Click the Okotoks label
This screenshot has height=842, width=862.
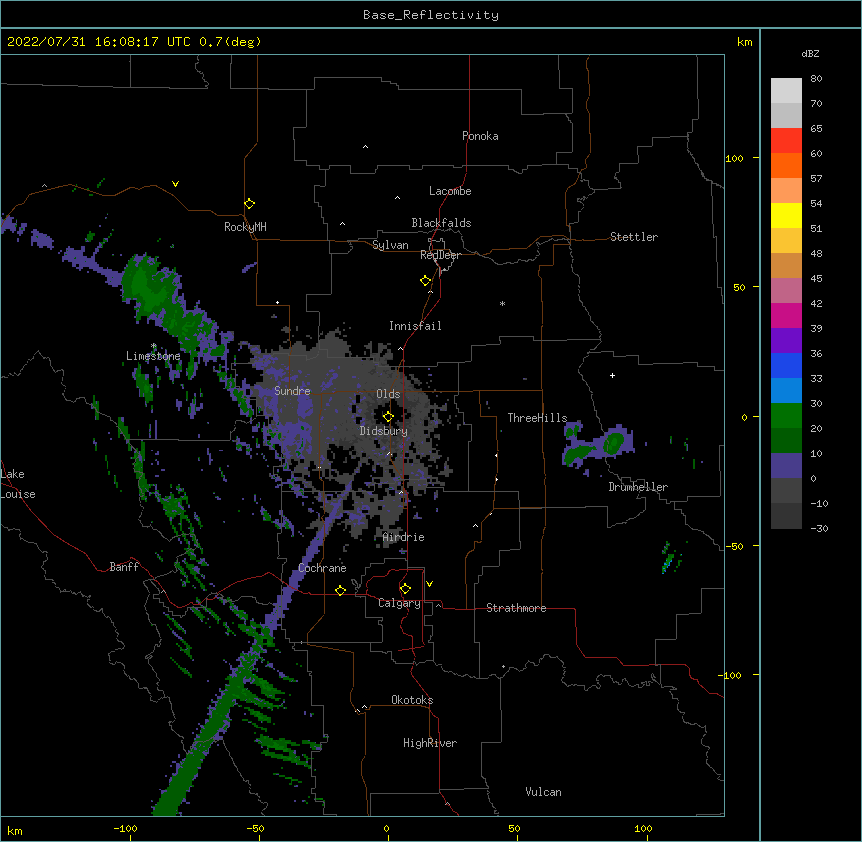(x=412, y=700)
